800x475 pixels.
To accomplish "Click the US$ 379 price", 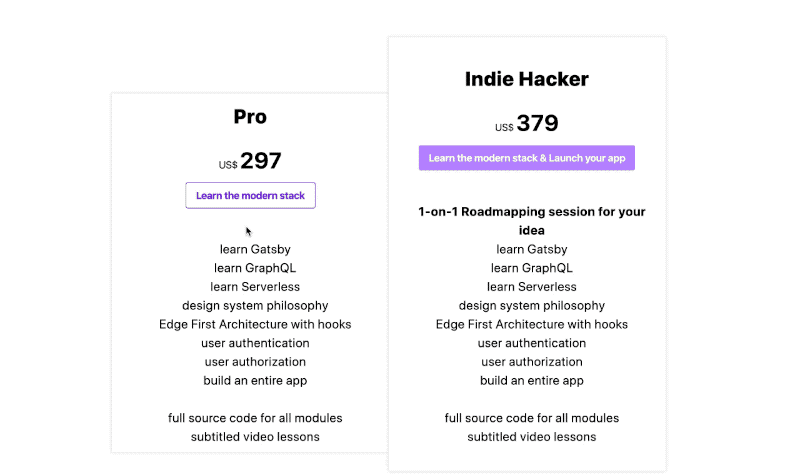I will [x=527, y=124].
